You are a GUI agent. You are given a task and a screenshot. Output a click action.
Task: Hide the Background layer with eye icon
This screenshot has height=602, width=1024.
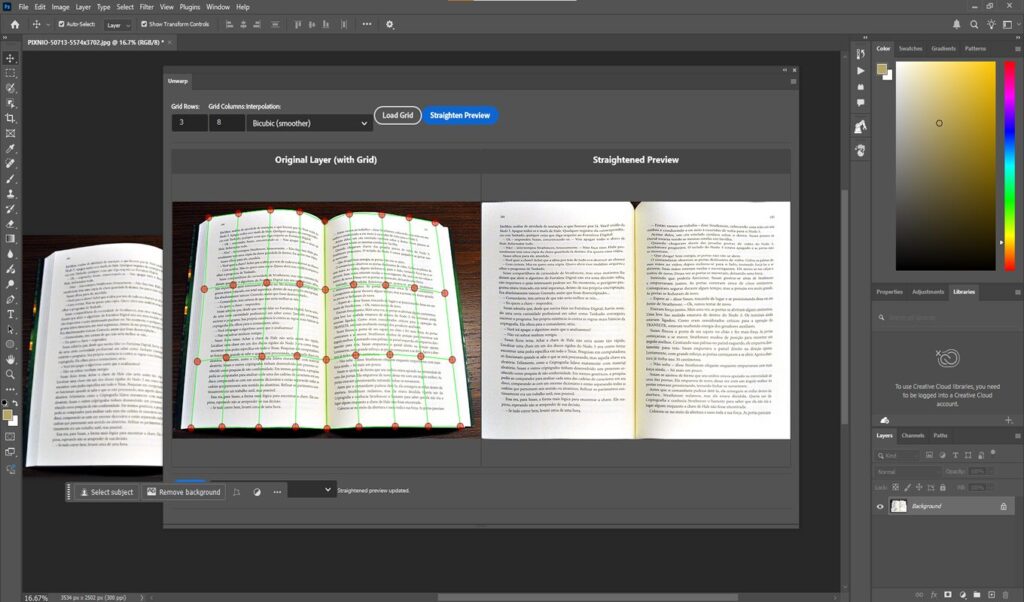[880, 507]
